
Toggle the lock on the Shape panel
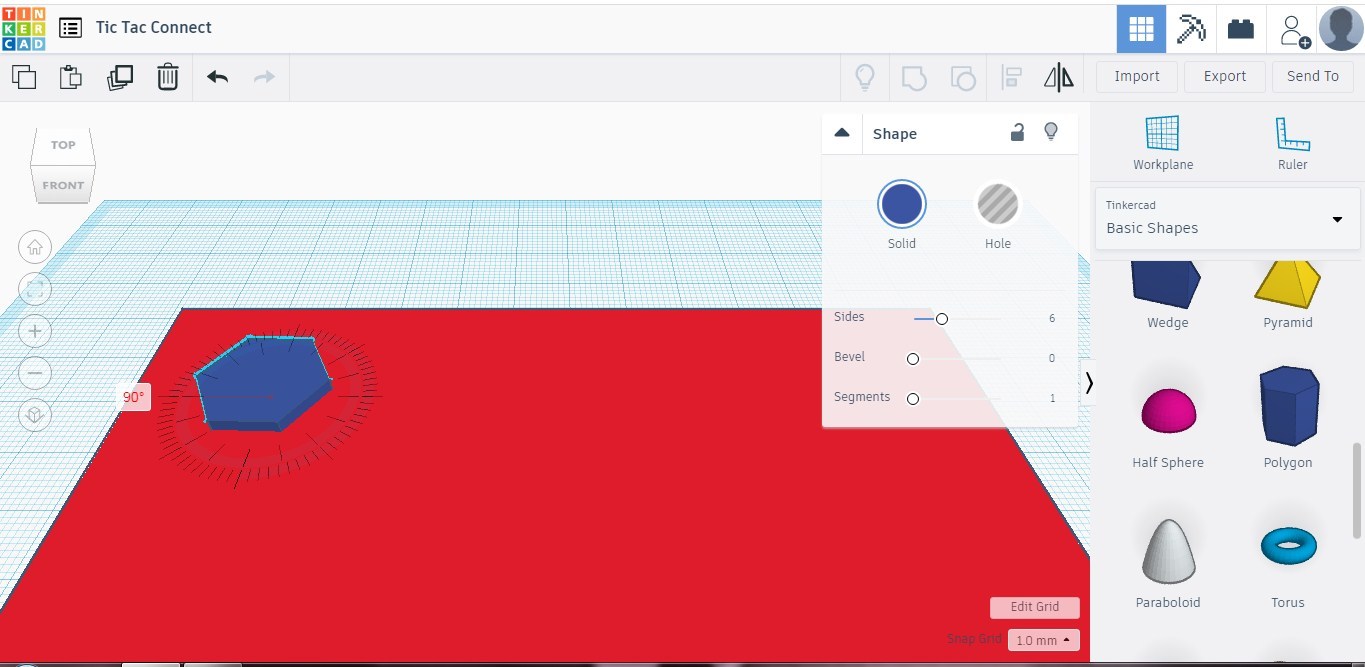(x=1017, y=132)
